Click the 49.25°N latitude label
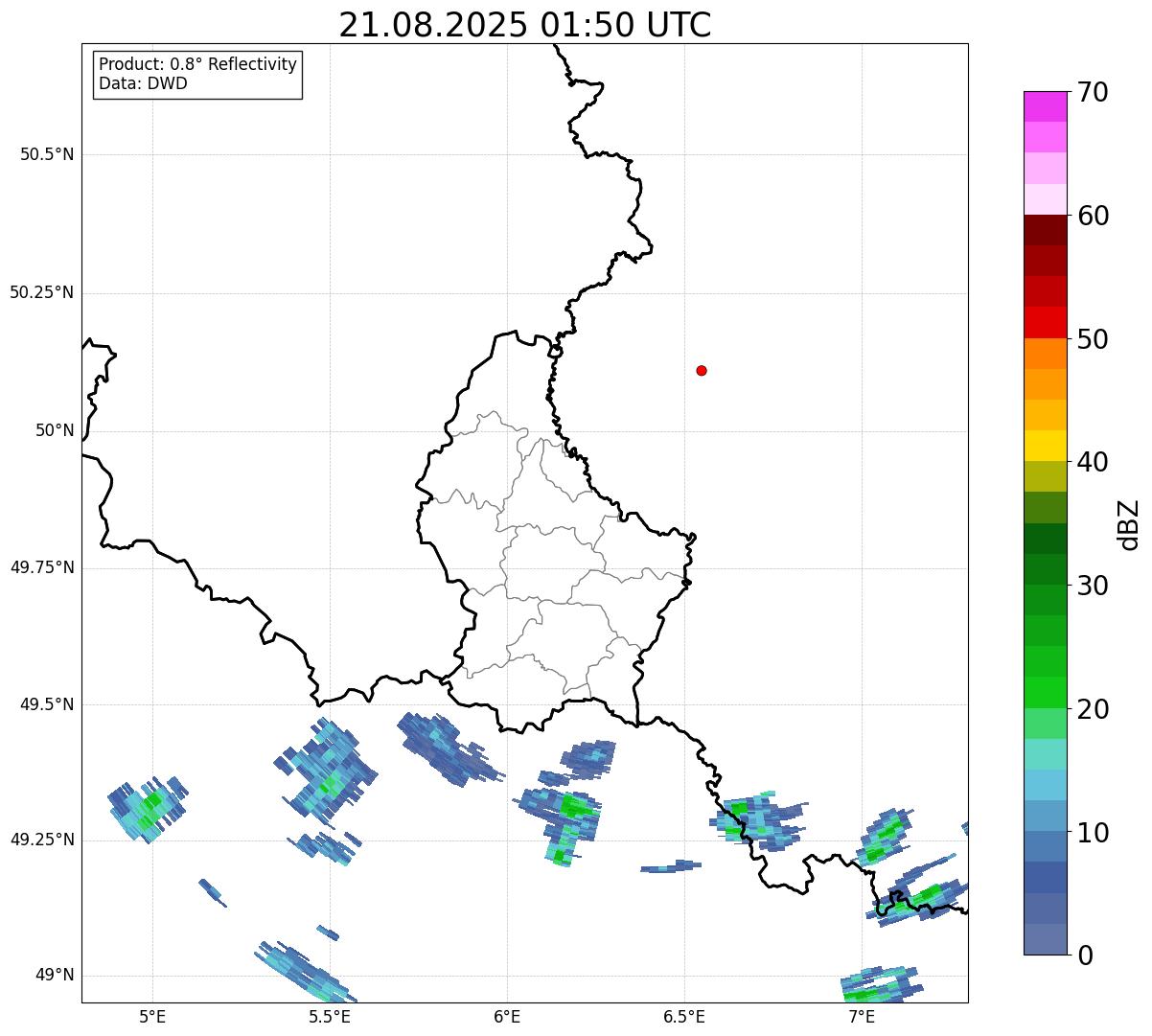The image size is (1152, 1036). [42, 840]
